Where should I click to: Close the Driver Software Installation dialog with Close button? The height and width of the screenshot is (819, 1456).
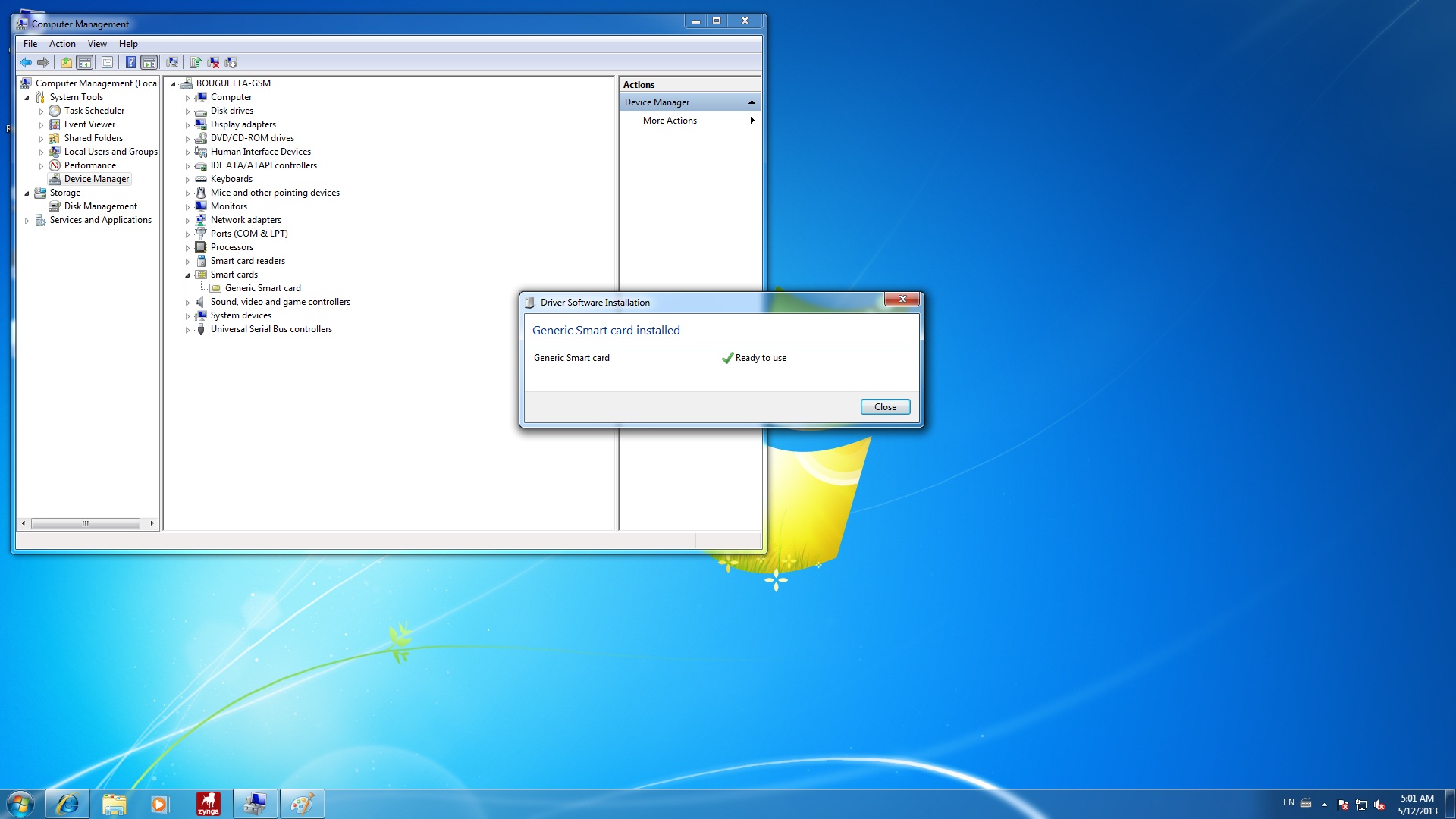tap(885, 407)
